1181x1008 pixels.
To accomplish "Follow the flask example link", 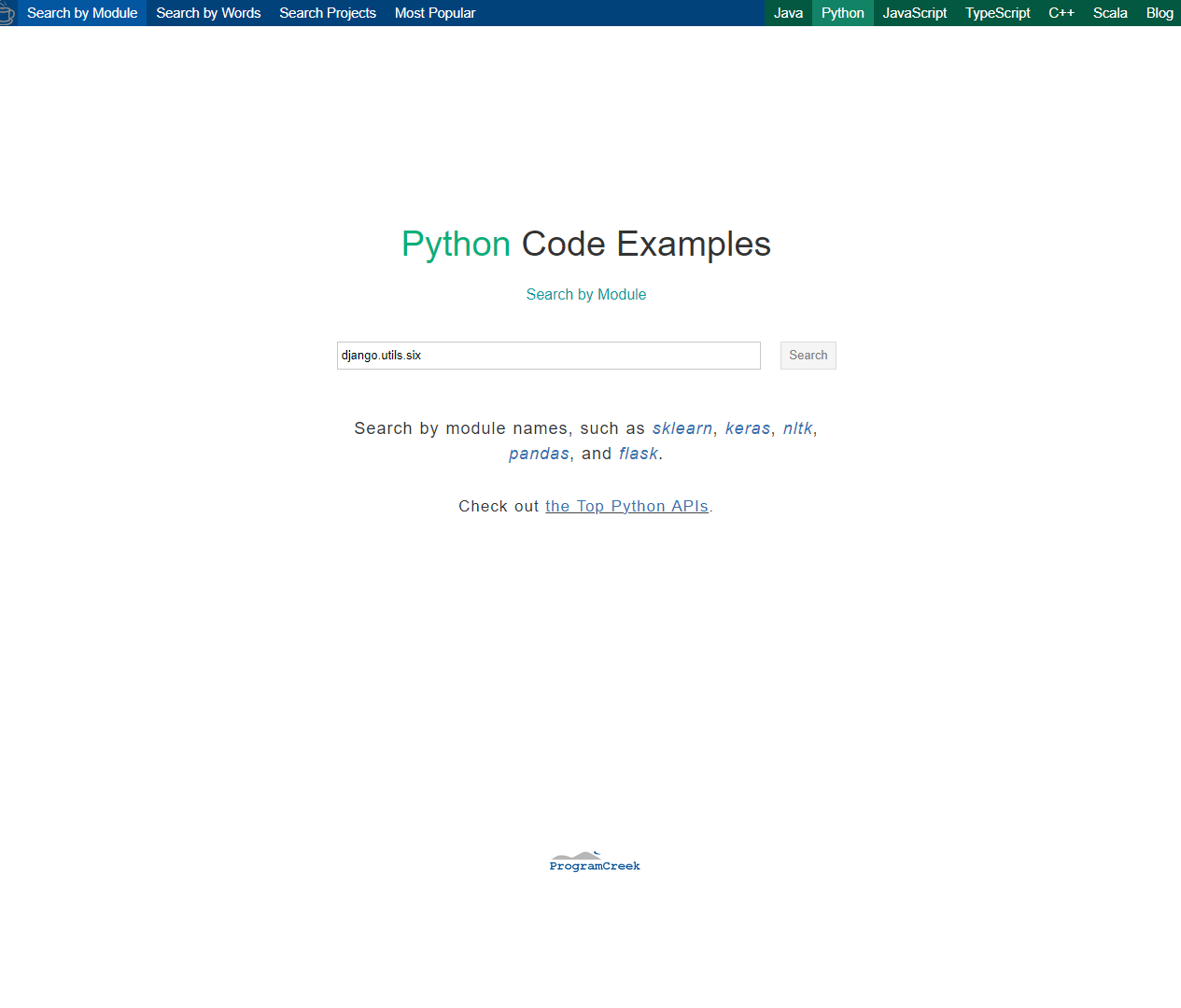I will pyautogui.click(x=639, y=454).
